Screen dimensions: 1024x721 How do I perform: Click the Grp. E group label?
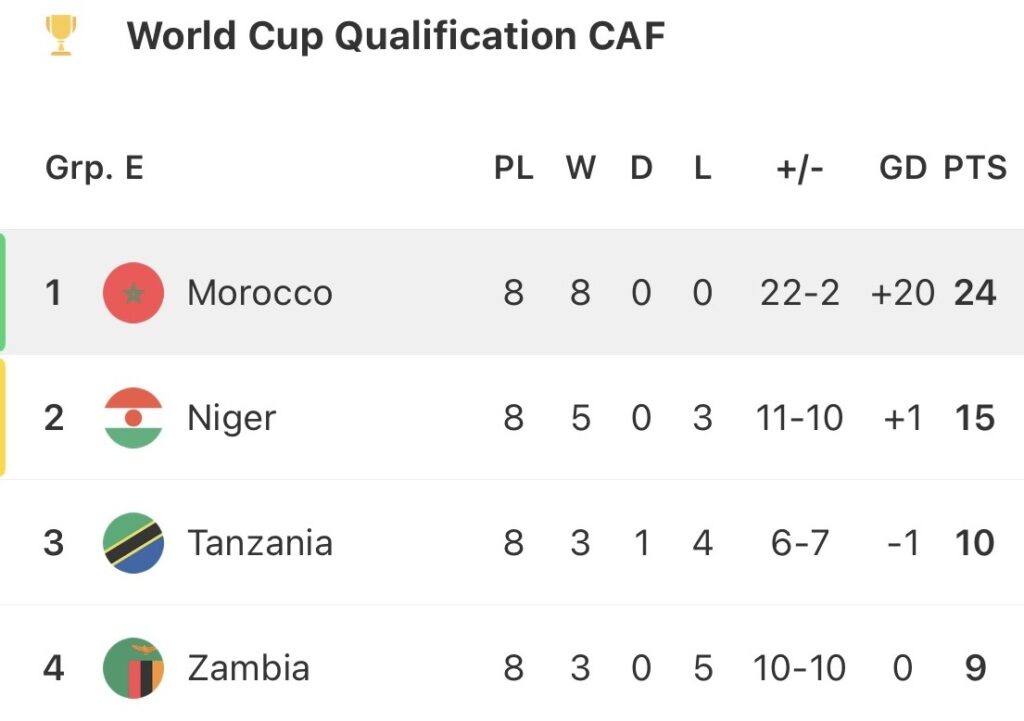(x=94, y=168)
